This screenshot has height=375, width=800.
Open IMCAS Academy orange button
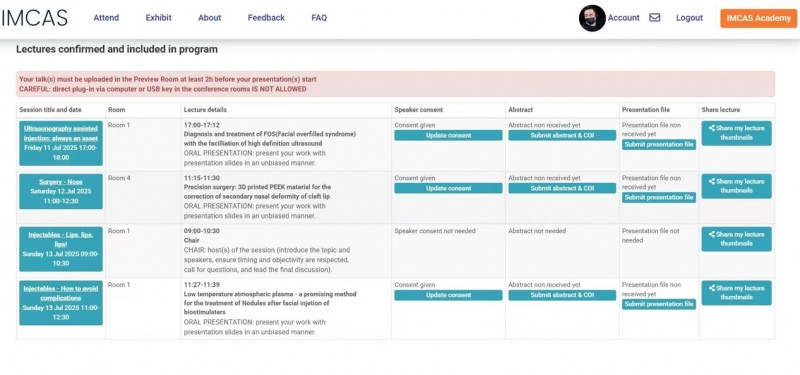[x=759, y=18]
